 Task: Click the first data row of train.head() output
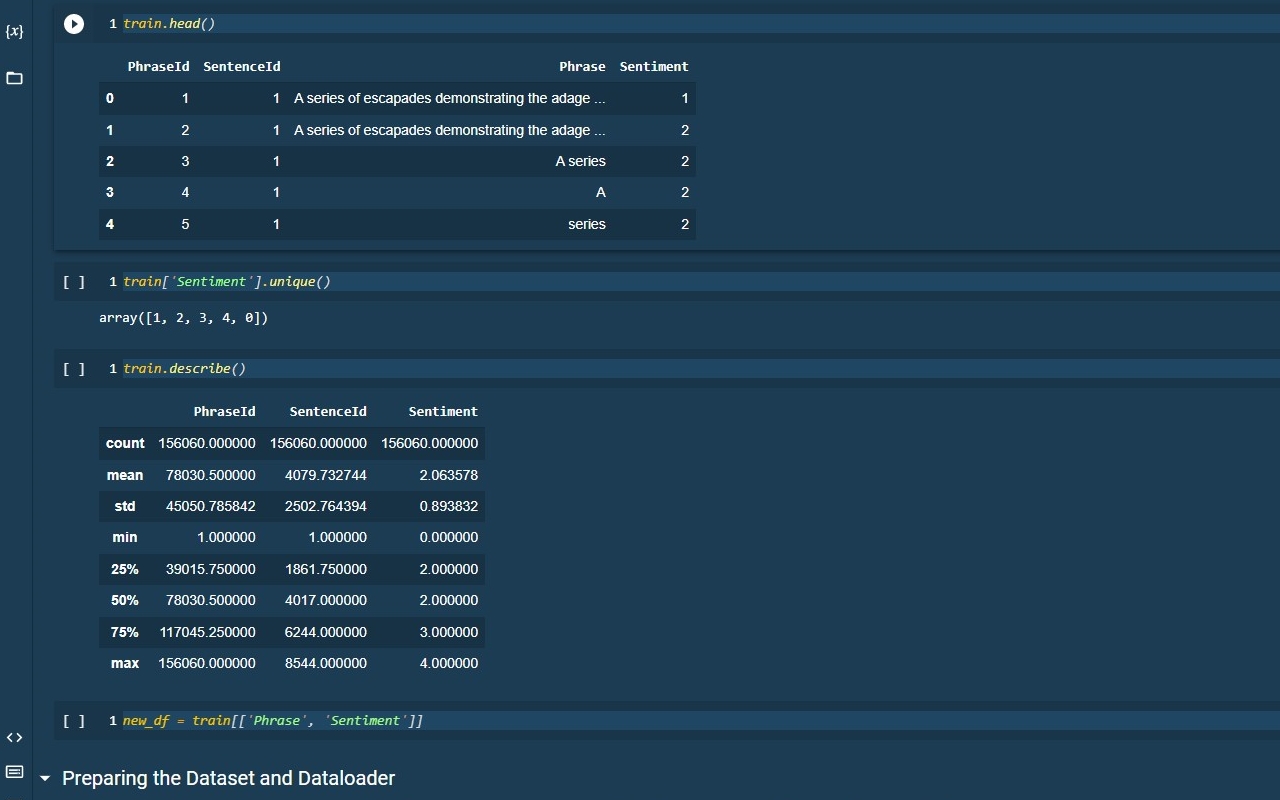click(x=400, y=98)
